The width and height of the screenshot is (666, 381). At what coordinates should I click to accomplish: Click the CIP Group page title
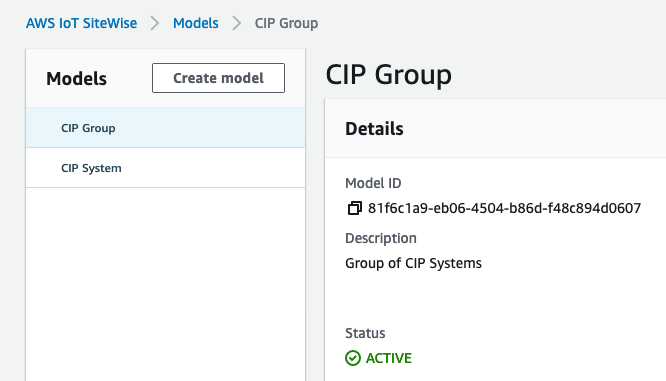coord(389,75)
